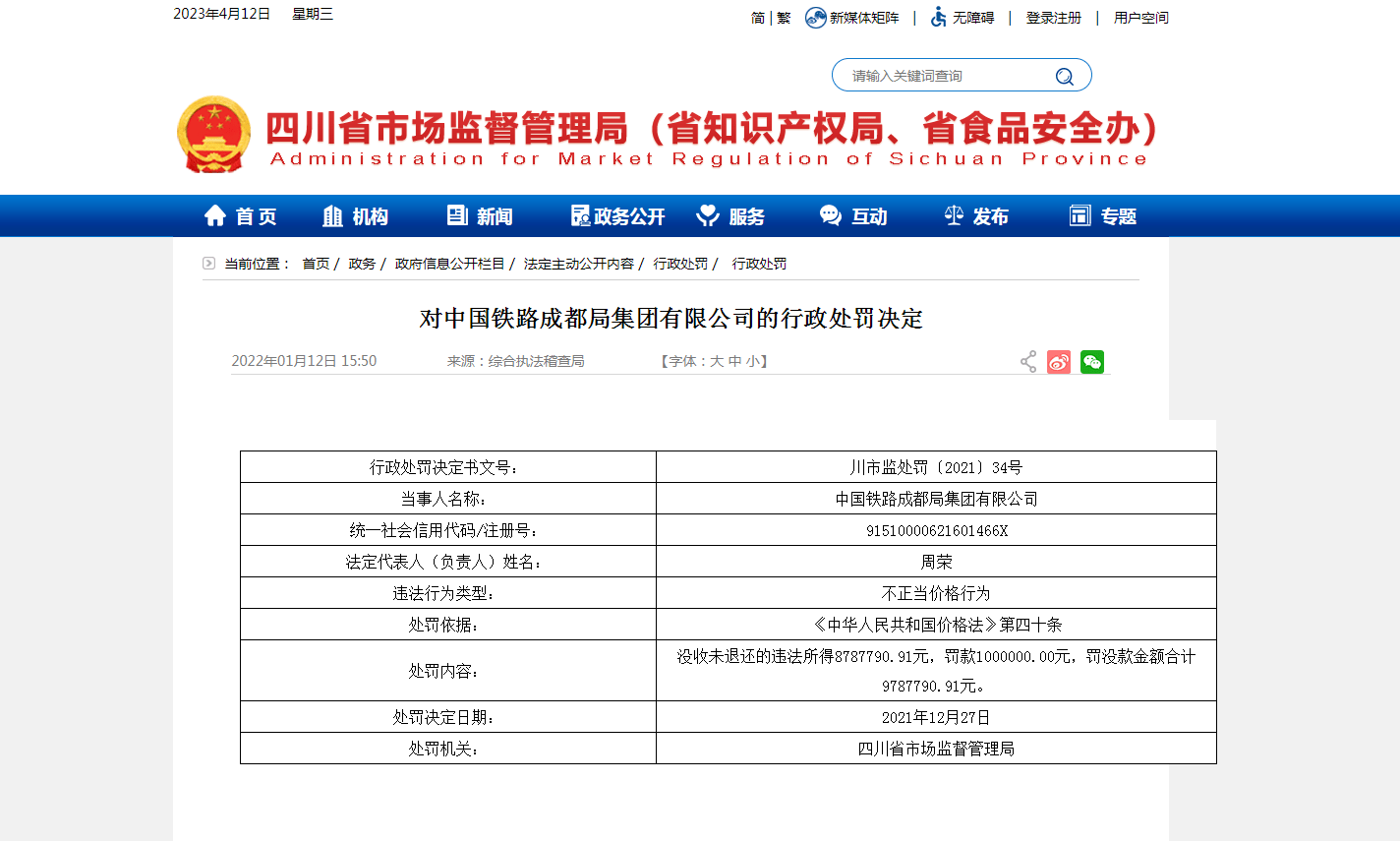Image resolution: width=1400 pixels, height=841 pixels.
Task: Click cell 中国铁路成都局集团有限公司 in table
Action: 936,499
